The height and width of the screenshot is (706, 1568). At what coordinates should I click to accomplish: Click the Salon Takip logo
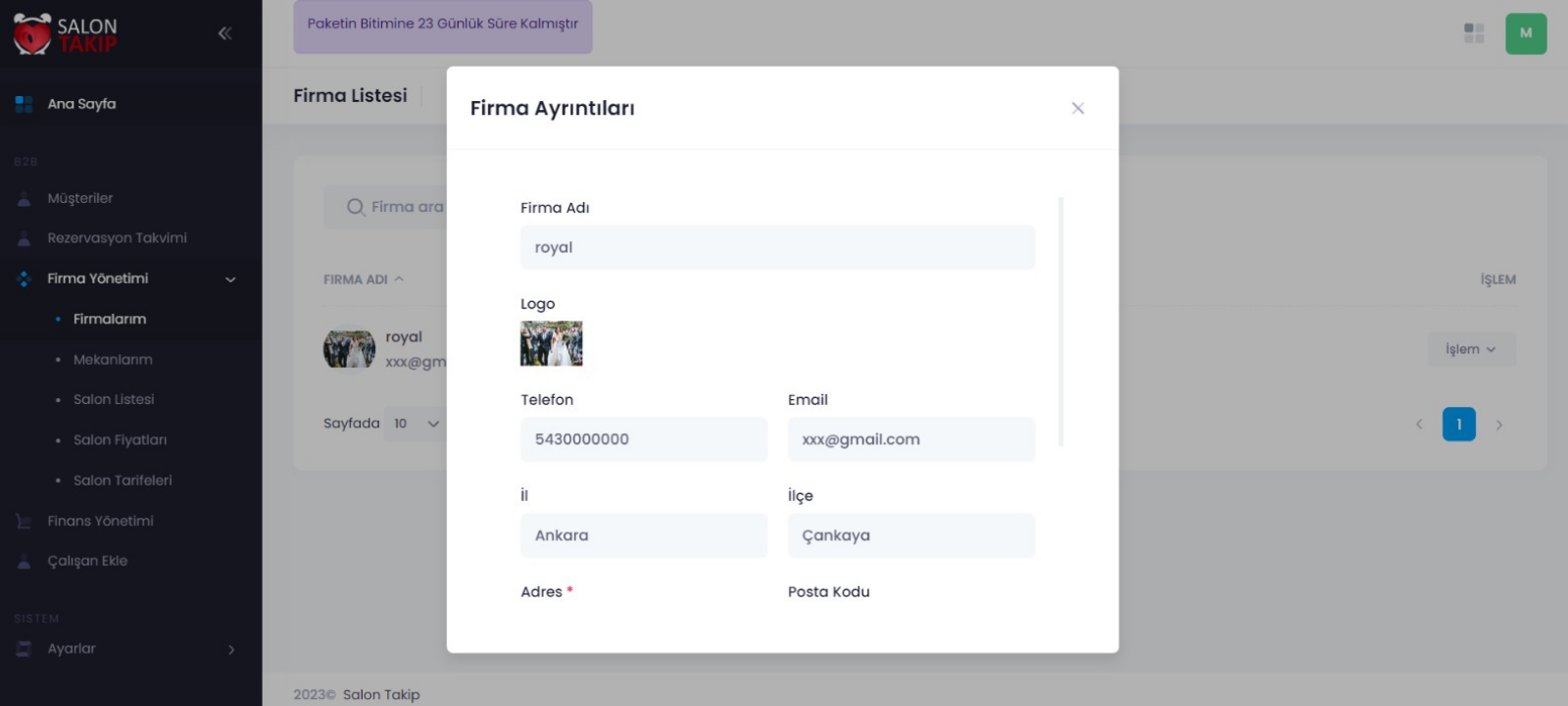[x=66, y=33]
